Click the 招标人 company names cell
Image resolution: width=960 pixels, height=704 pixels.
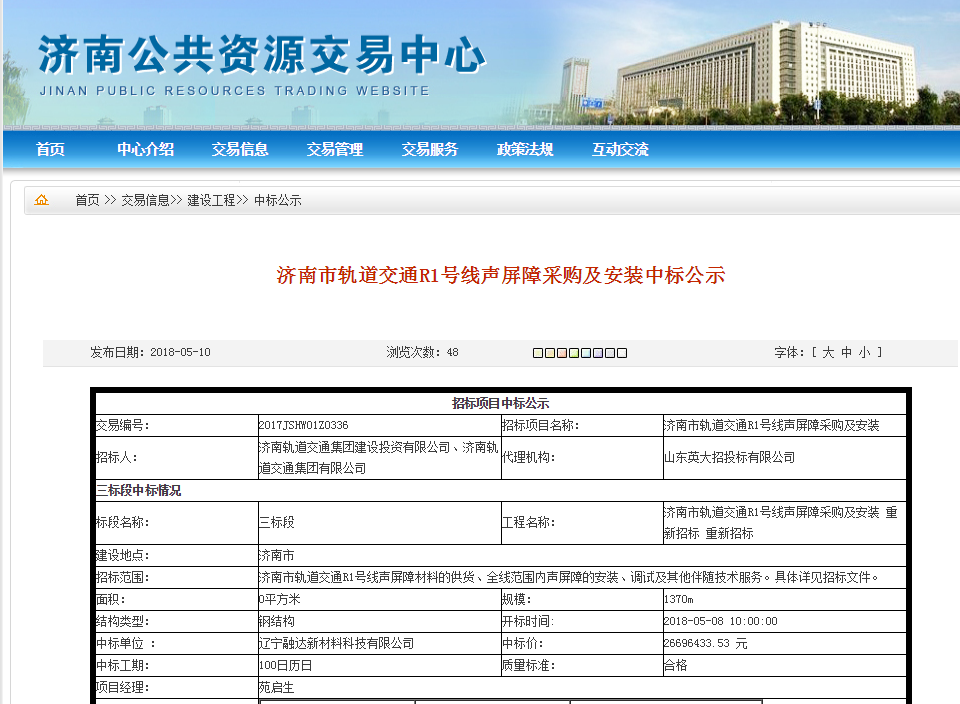379,457
